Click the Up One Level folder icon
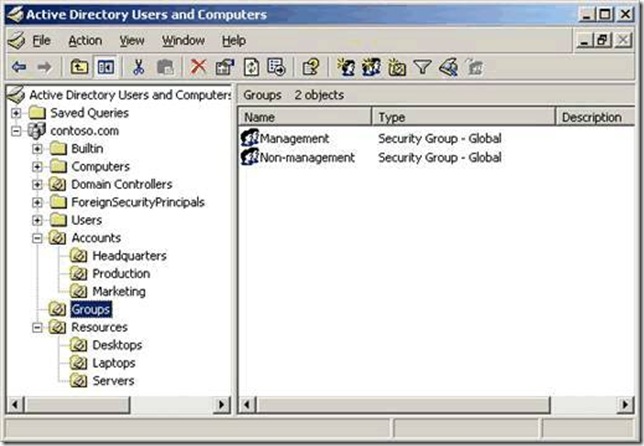Screen dimensions: 644x446 point(79,67)
